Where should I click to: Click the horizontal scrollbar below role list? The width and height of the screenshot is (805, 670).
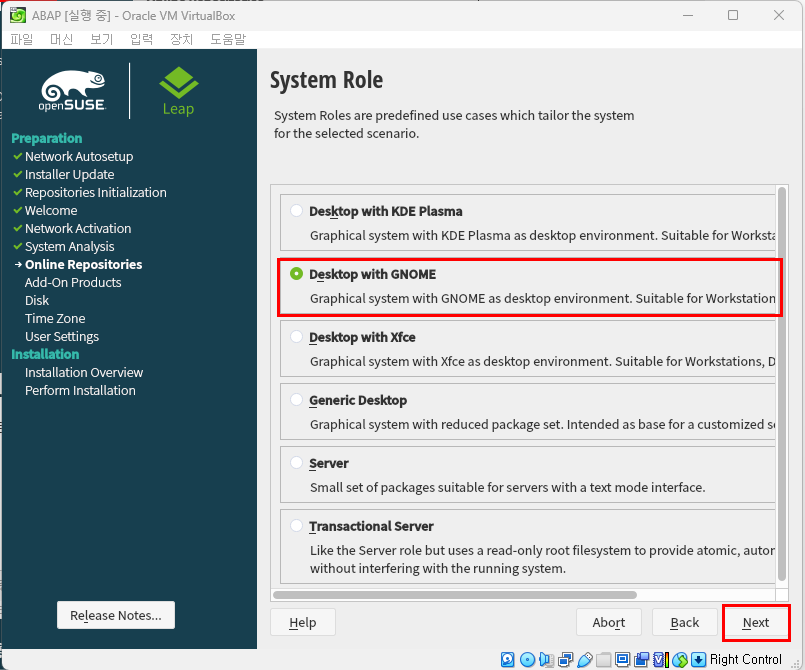(455, 595)
